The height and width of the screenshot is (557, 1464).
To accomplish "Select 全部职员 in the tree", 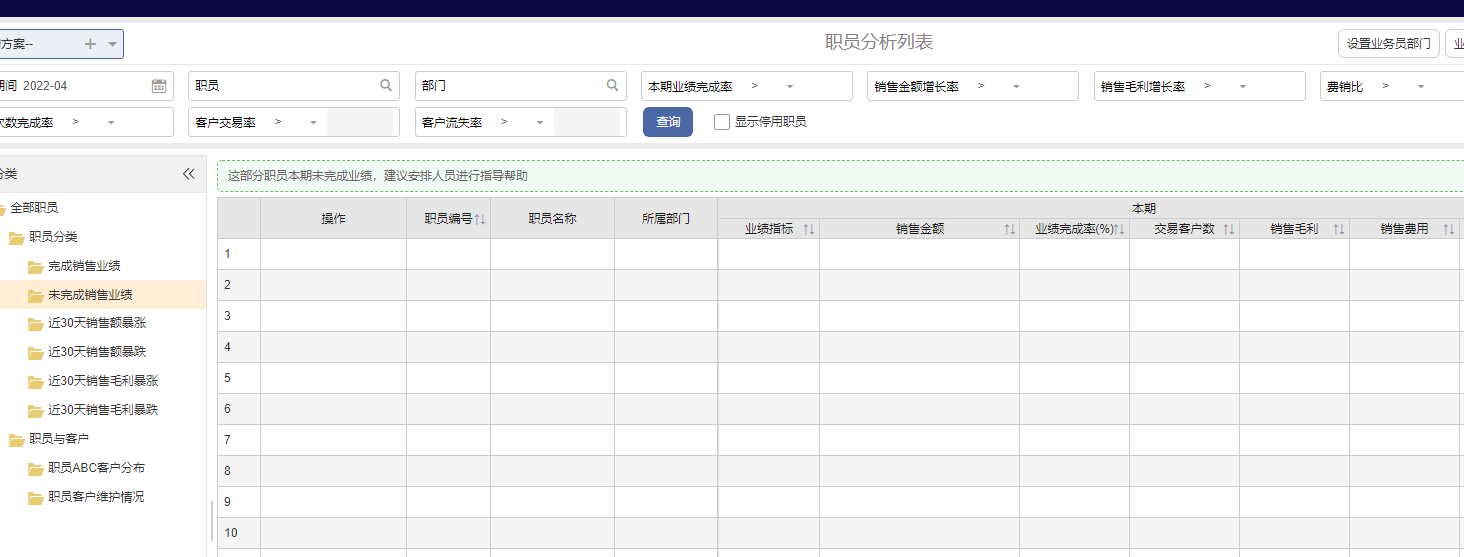I will (x=34, y=208).
